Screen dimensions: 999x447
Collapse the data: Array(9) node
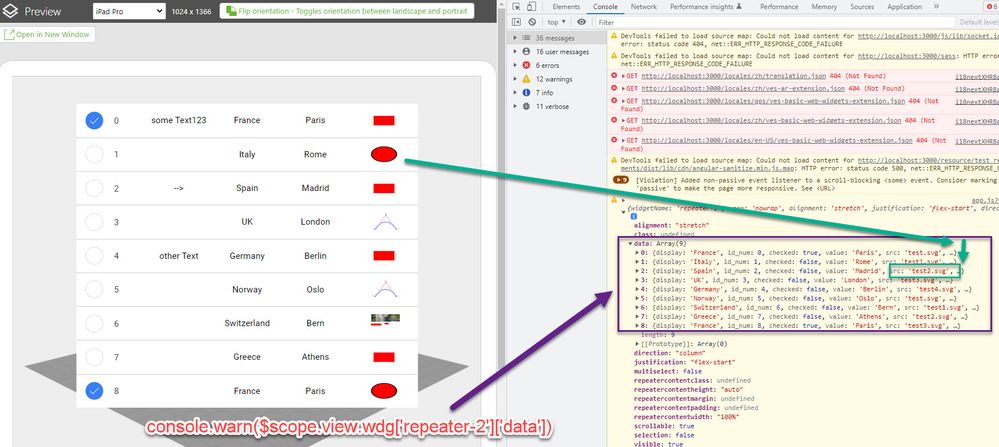[631, 243]
